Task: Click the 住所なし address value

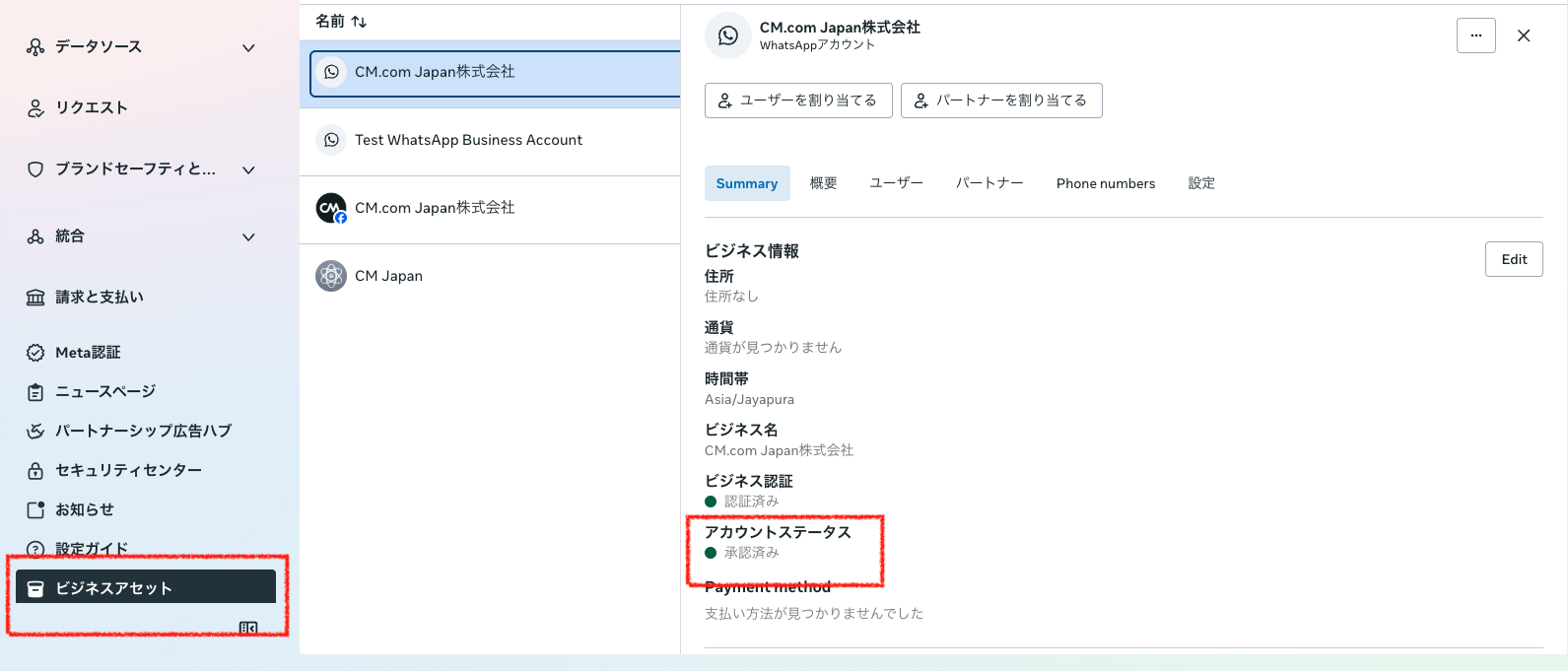Action: [x=731, y=297]
